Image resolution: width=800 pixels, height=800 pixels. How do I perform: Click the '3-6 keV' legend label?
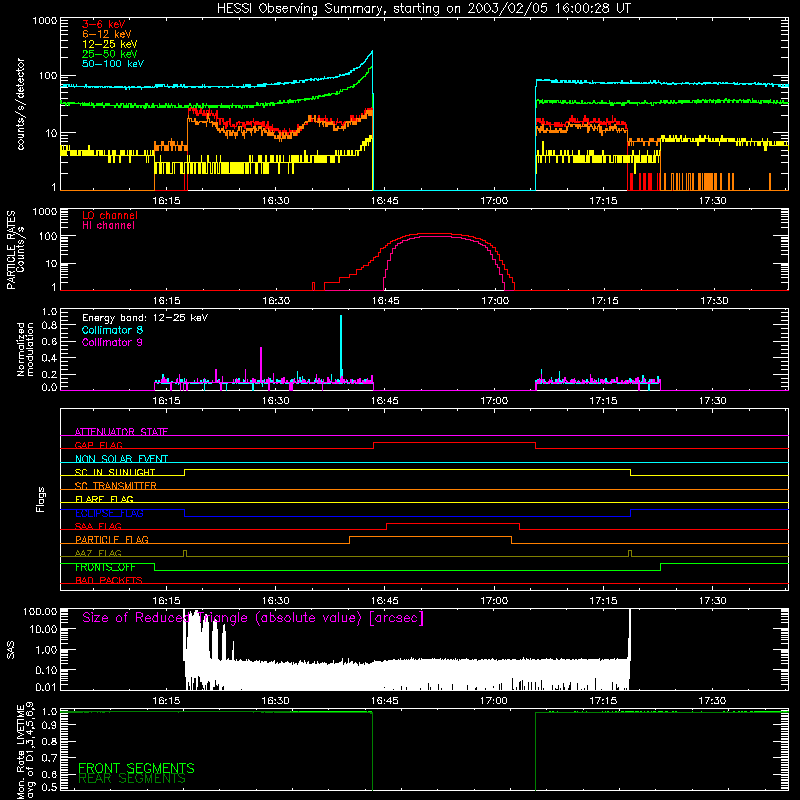pos(103,24)
